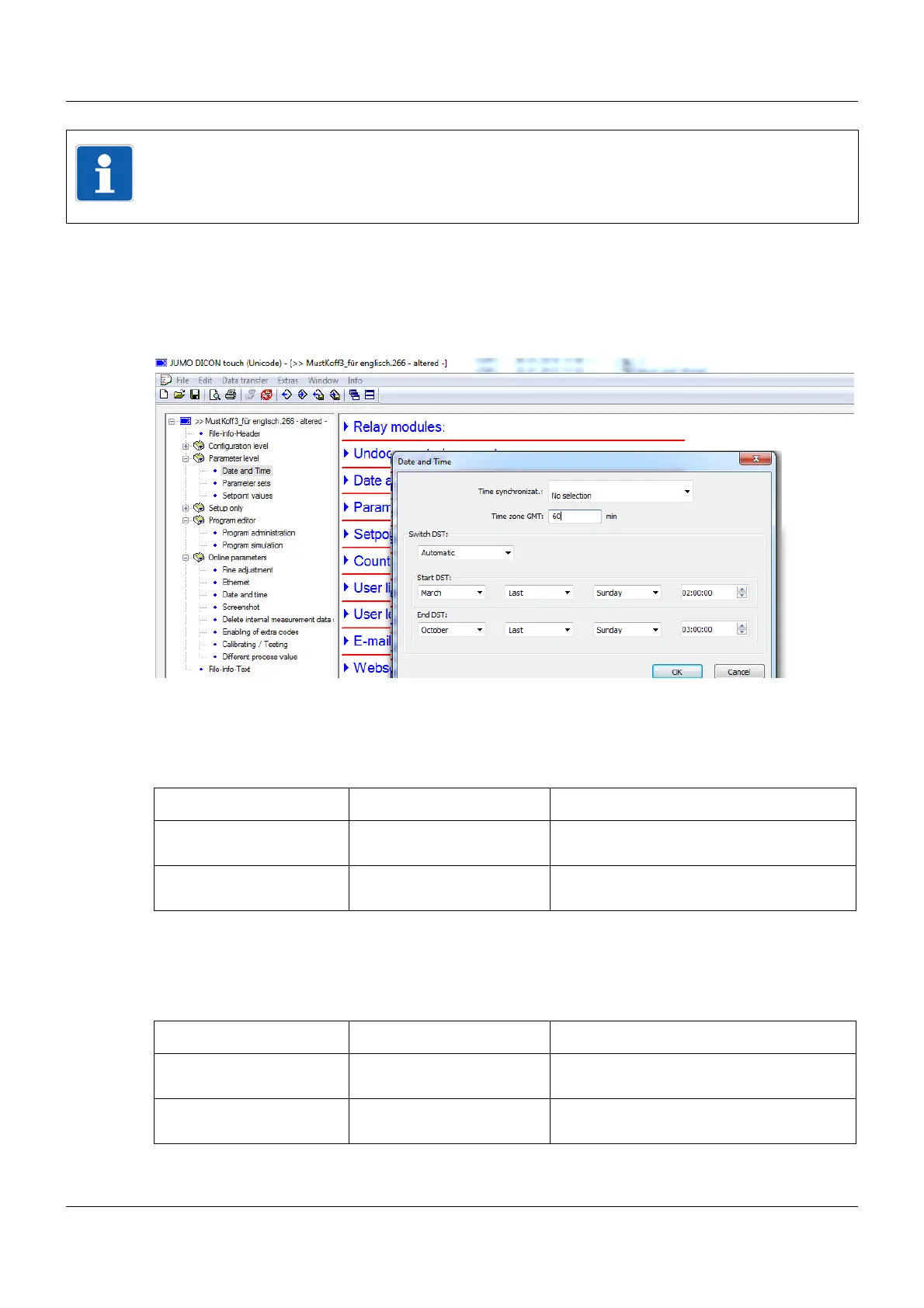Viewport: 924px width, 1308px height.
Task: Click the first blue diamond transfer icon
Action: coord(287,395)
